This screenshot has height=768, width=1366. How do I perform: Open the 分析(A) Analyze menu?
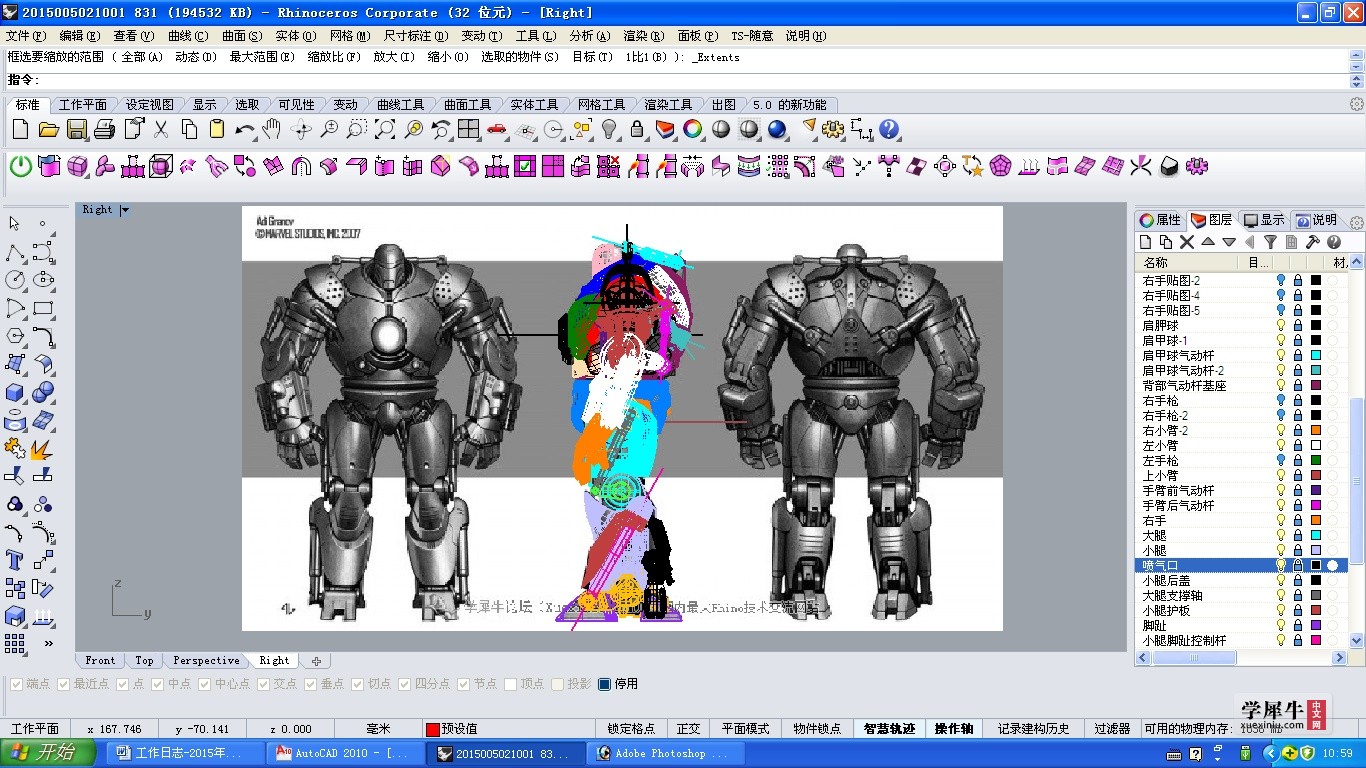[590, 36]
